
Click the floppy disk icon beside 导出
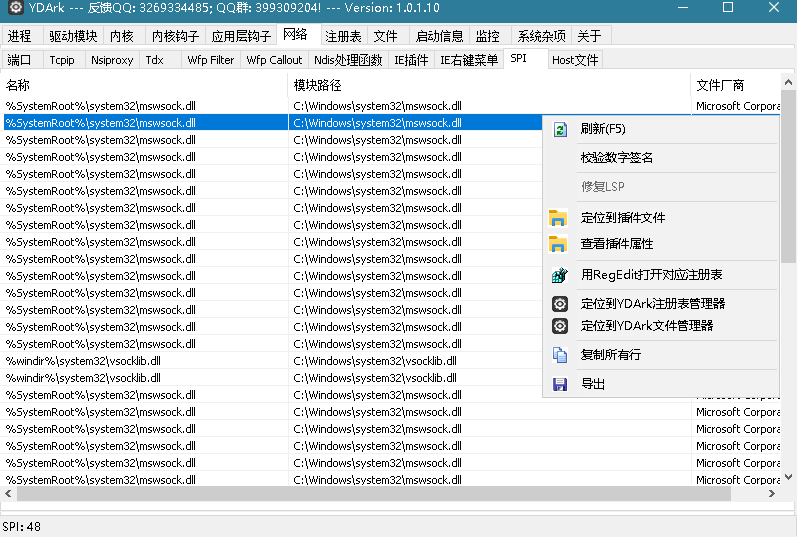[x=560, y=384]
